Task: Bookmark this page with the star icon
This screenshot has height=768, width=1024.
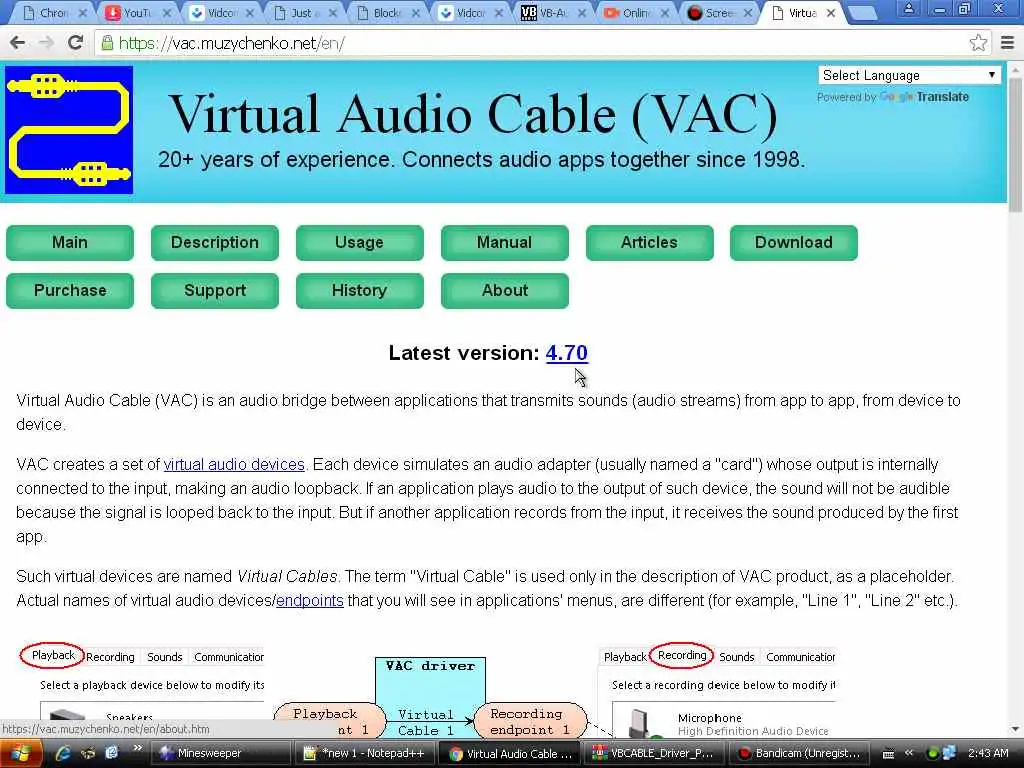Action: pyautogui.click(x=978, y=43)
